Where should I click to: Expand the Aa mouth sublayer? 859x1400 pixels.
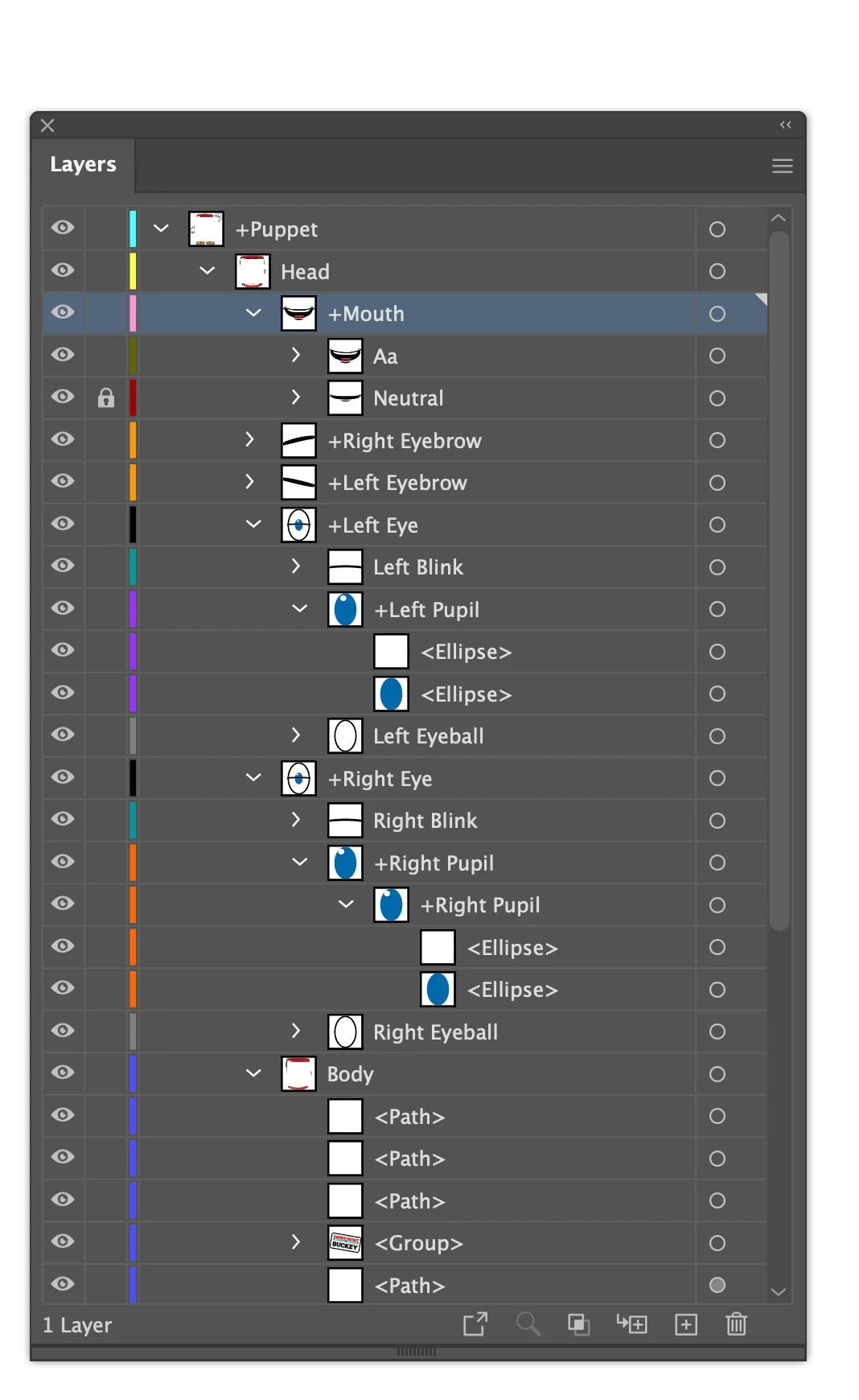(296, 355)
